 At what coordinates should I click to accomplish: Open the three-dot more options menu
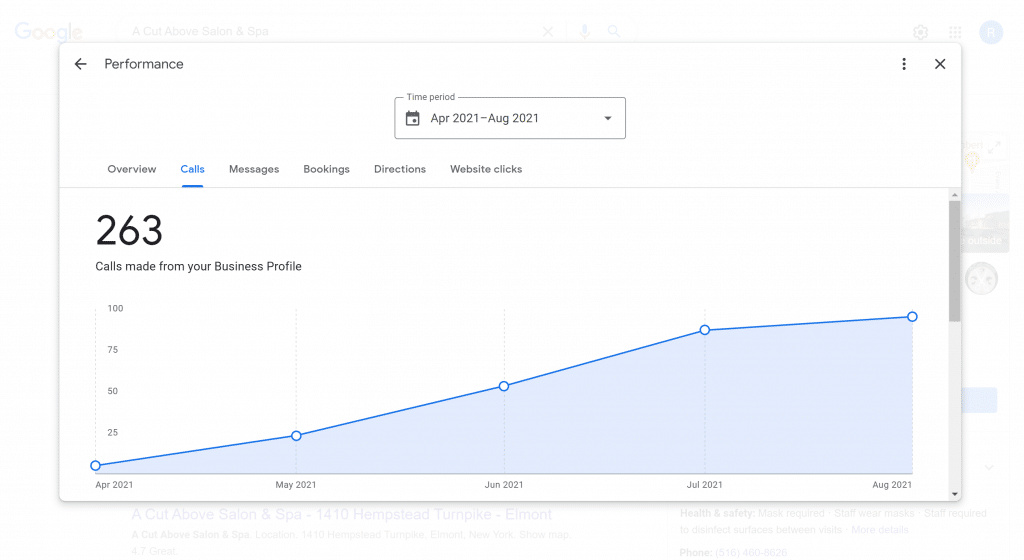pos(904,64)
